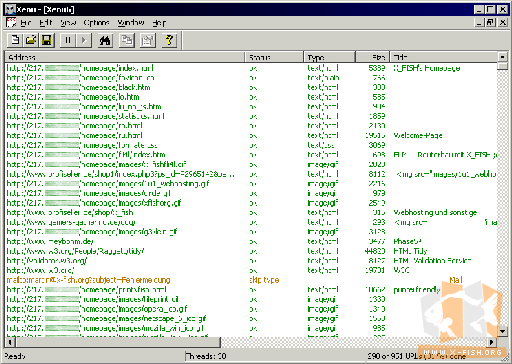
Task: Open Properties from the toolbar icon
Action: (148, 40)
